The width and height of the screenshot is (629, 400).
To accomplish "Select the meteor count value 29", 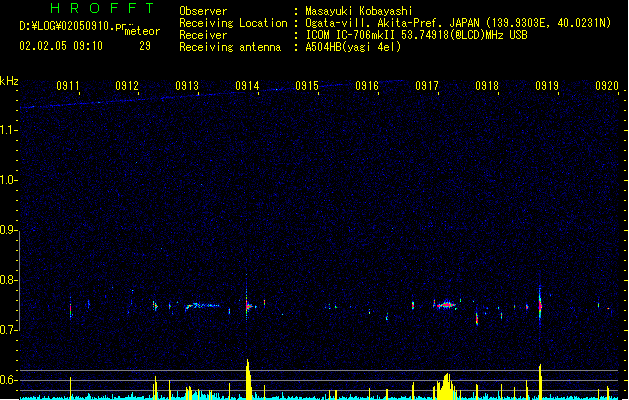I will click(145, 46).
